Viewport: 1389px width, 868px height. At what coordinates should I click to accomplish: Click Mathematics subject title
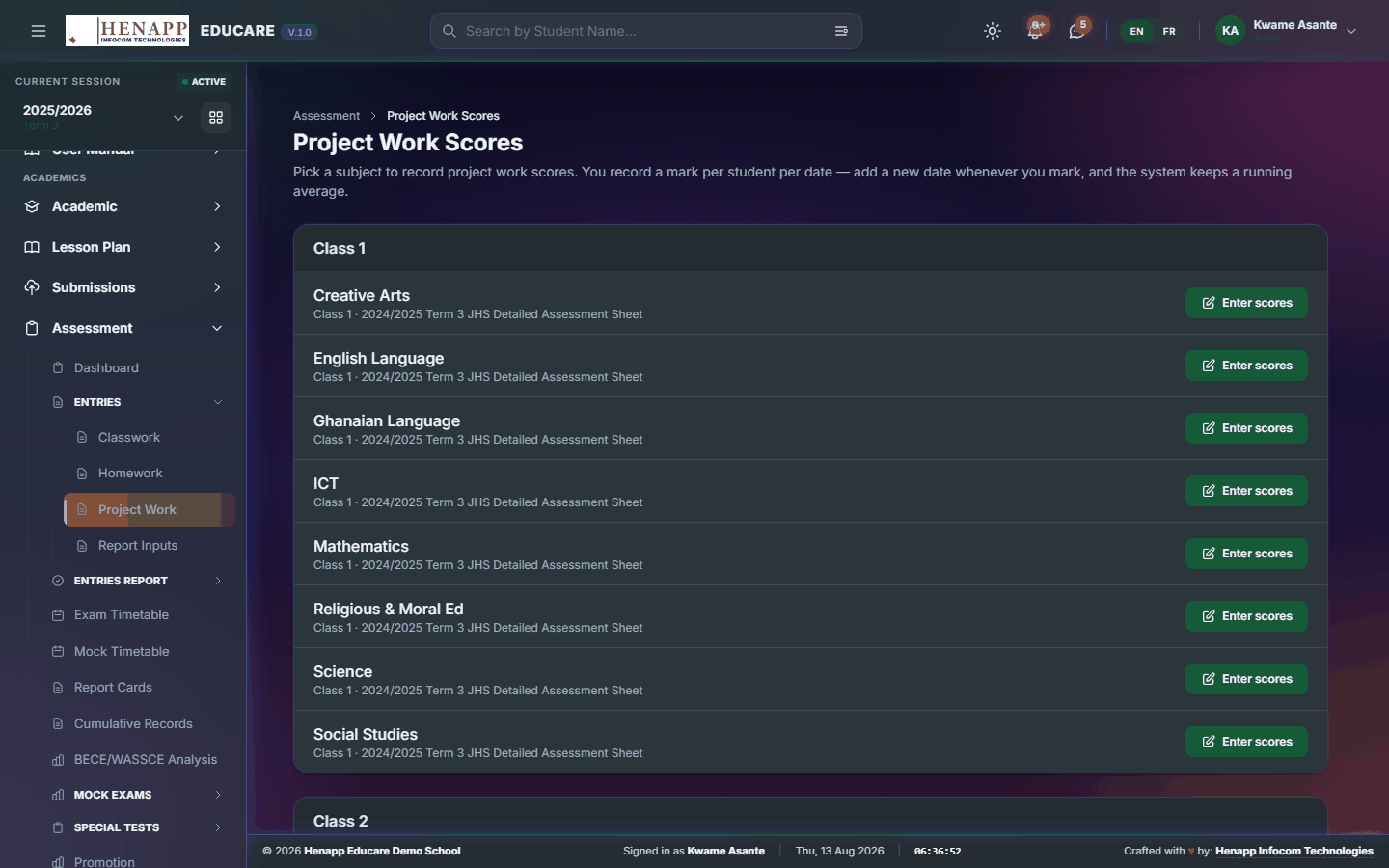point(361,546)
